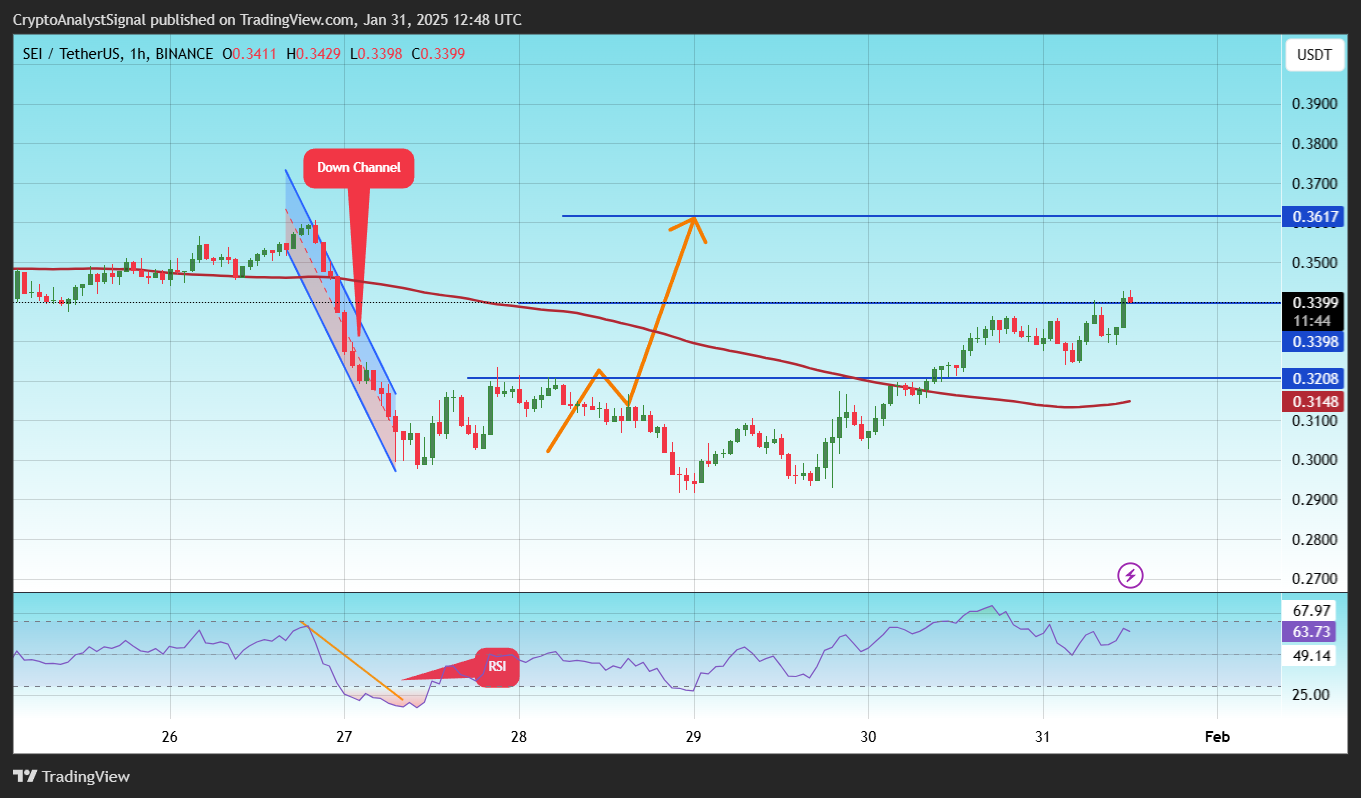This screenshot has width=1361, height=798.
Task: Click the TradingView logo at bottom left
Action: pyautogui.click(x=71, y=777)
